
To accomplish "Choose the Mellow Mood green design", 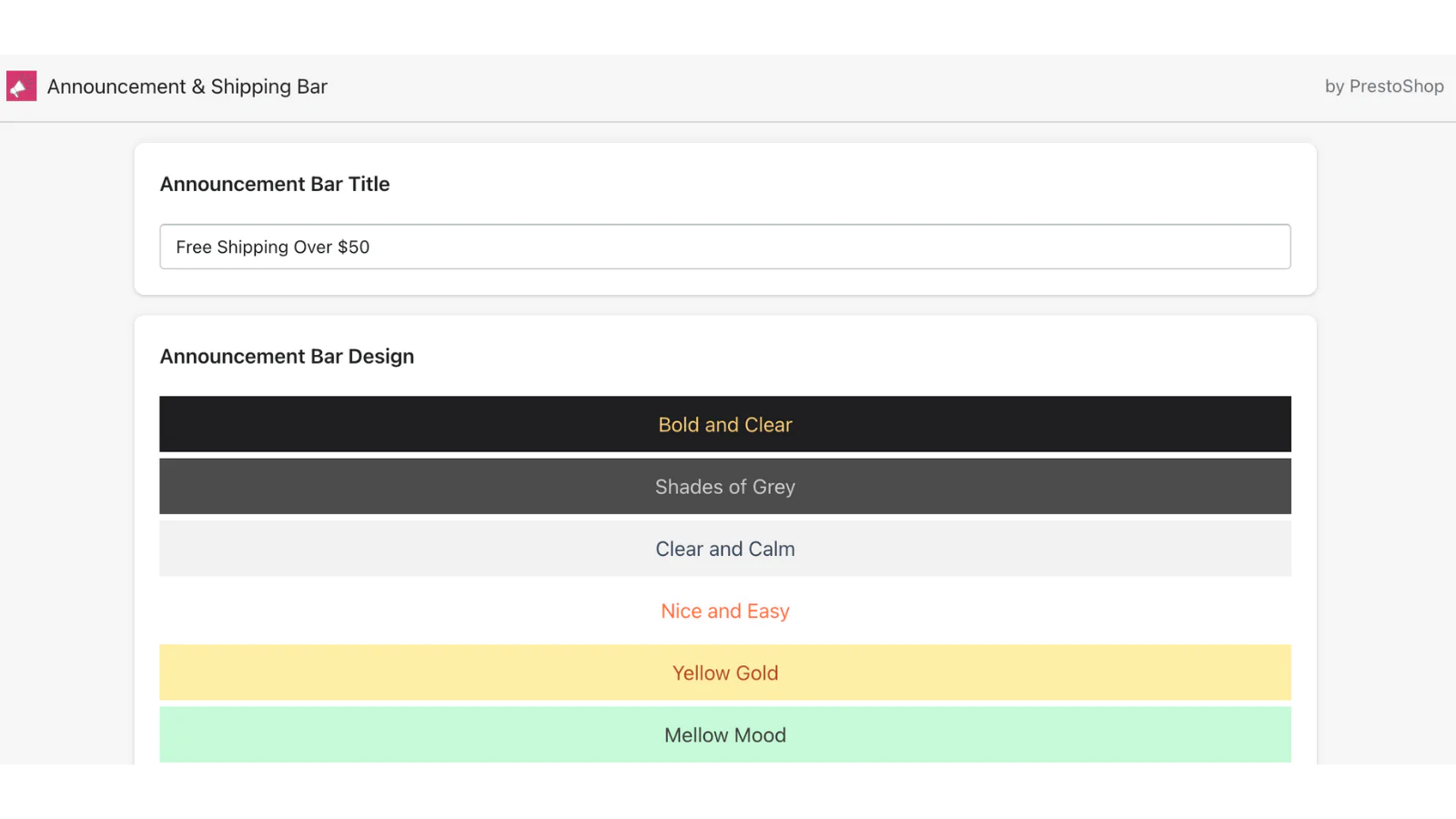I will pos(725,735).
